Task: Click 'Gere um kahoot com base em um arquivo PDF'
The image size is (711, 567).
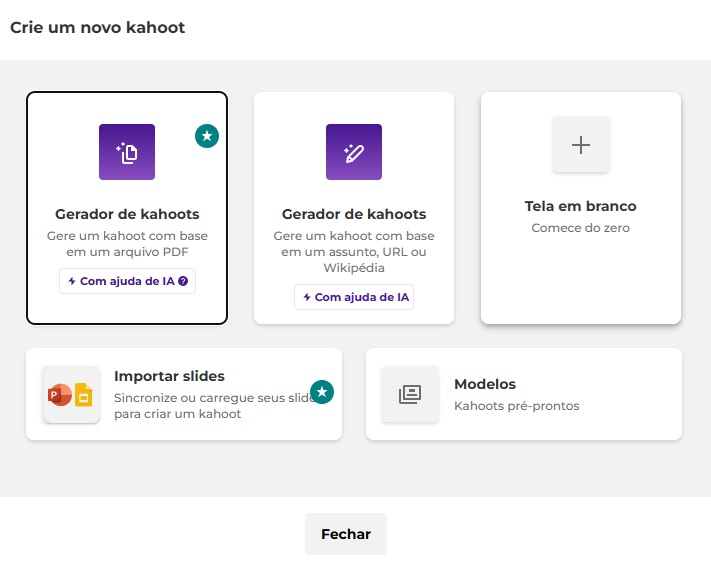Action: pos(127,244)
